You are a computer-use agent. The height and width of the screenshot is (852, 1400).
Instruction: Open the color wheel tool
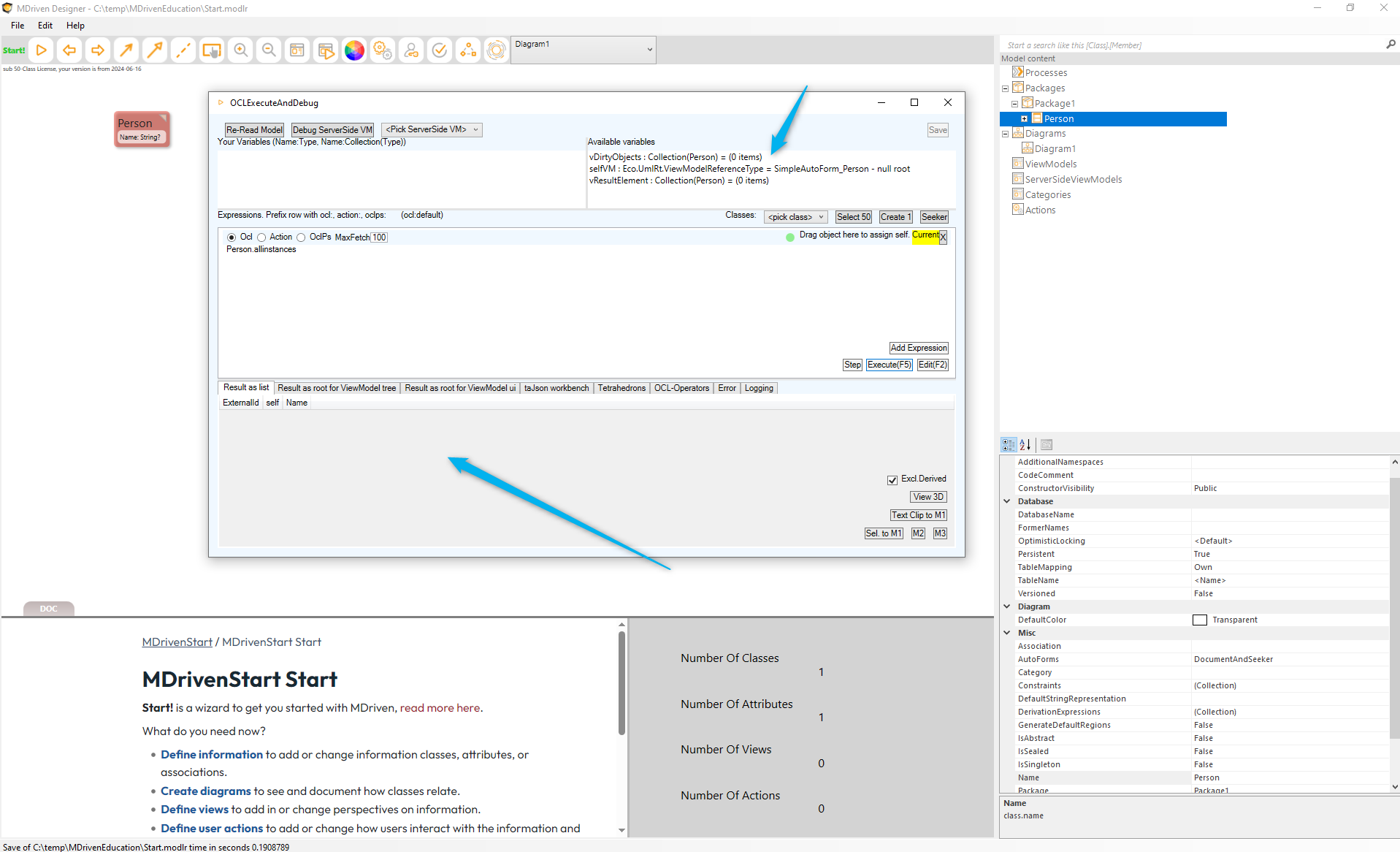(354, 50)
